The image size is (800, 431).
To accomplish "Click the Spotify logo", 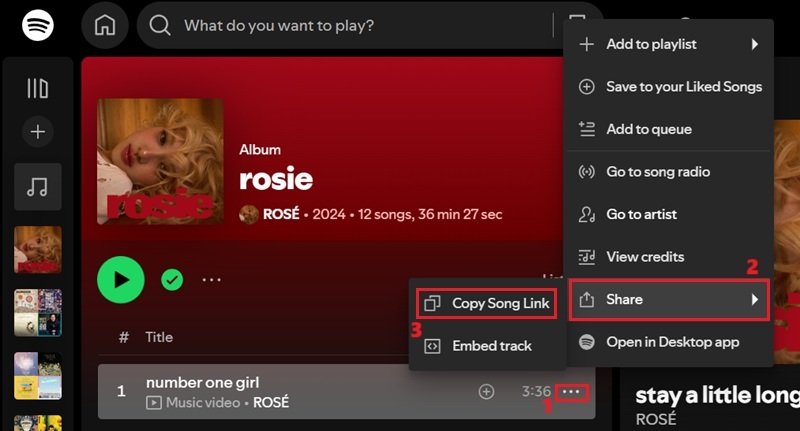I will point(38,25).
